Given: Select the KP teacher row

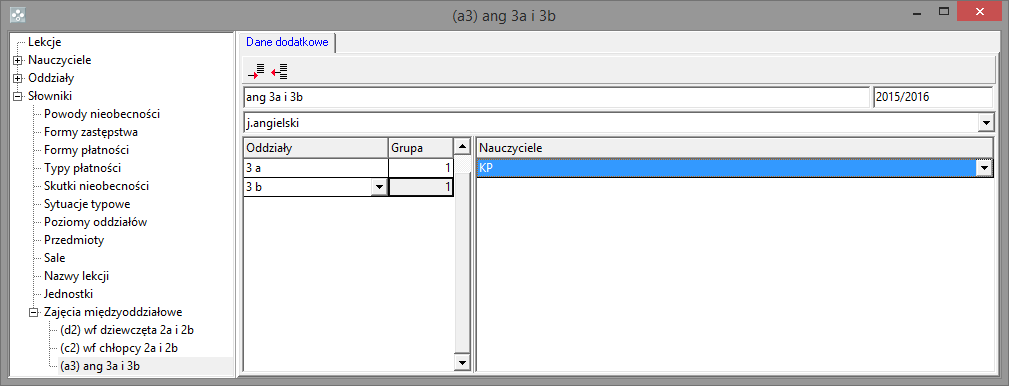Looking at the screenshot, I should (727, 169).
